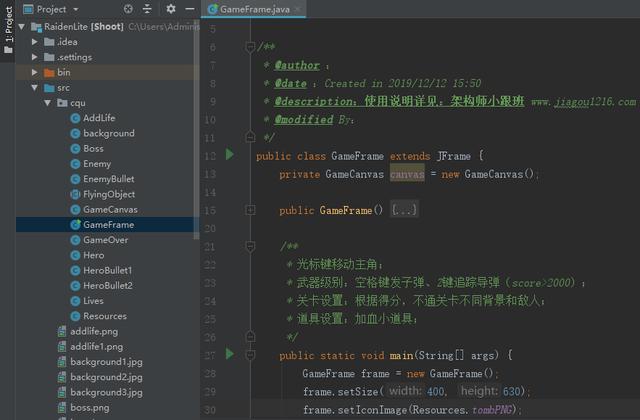Viewport: 640px width, 420px height.
Task: Click the GameFrame runnable class icon
Action: click(x=75, y=224)
